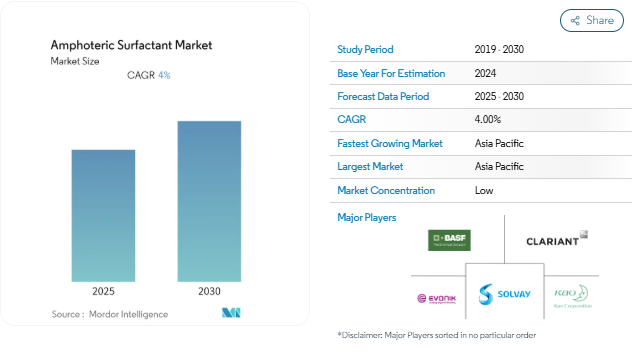634x361 pixels.
Task: Click the CAGR row label
Action: 351,119
